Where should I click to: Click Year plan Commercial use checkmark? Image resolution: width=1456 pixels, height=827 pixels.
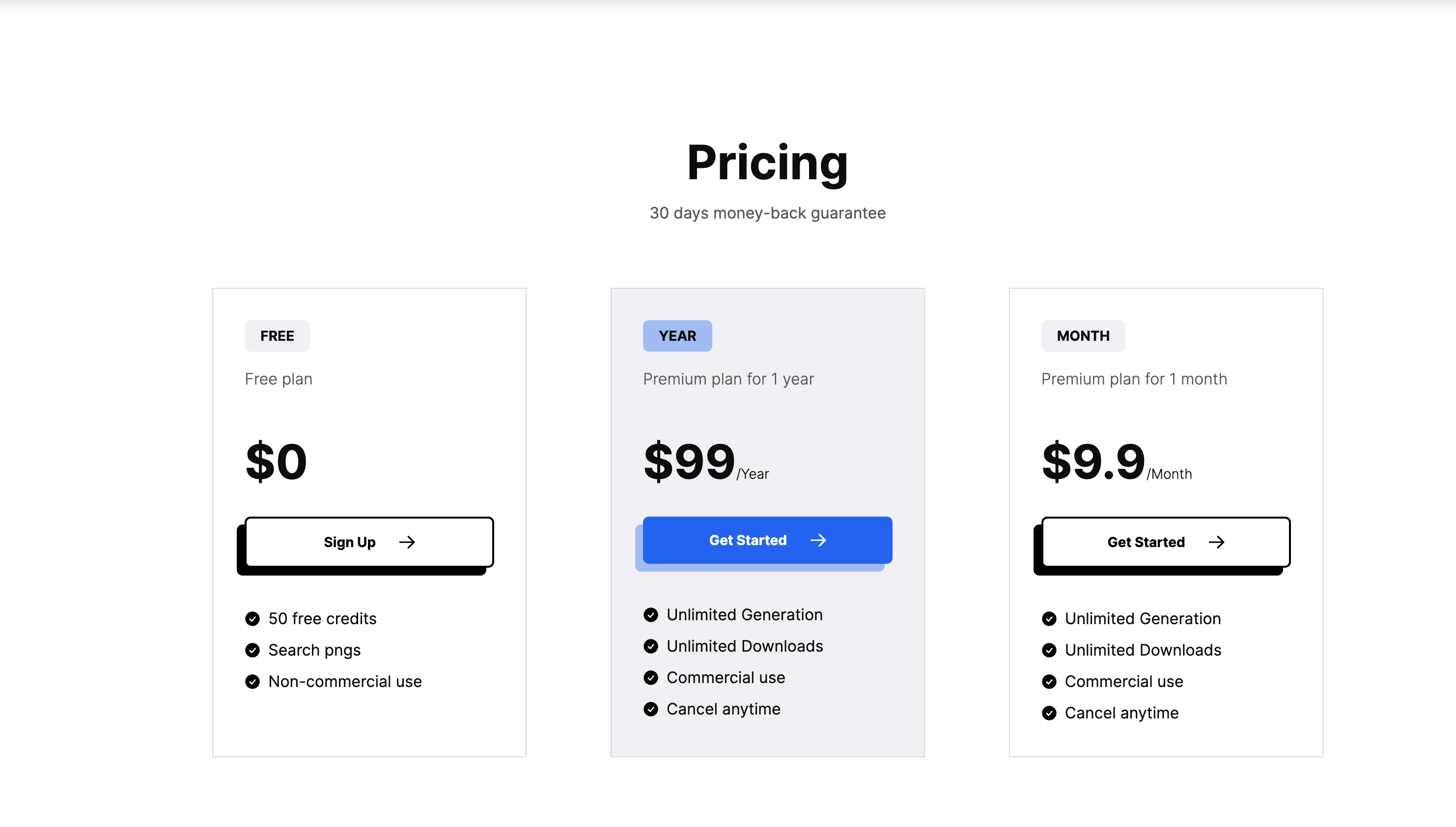pos(650,678)
